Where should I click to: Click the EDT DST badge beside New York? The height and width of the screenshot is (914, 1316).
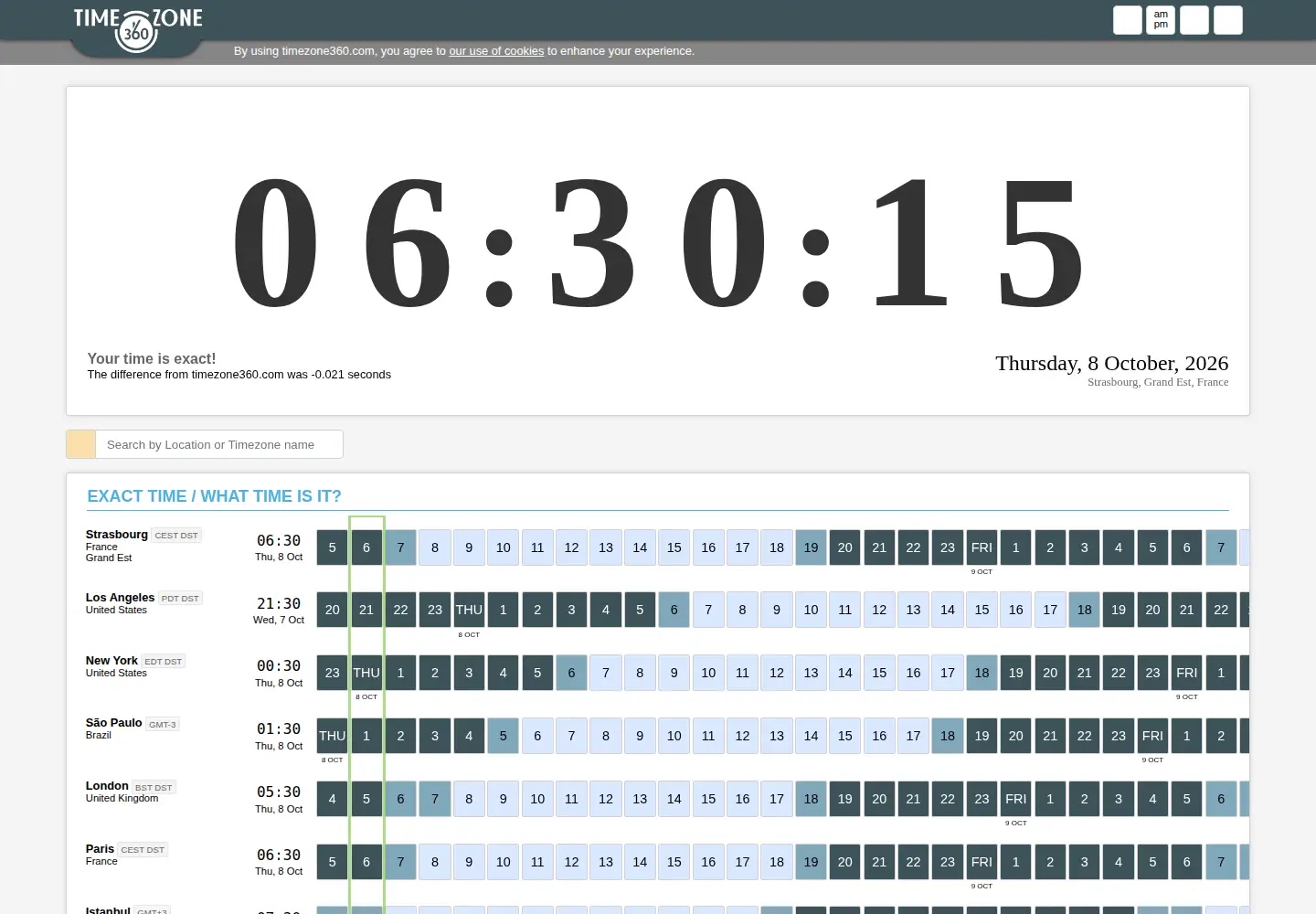point(164,662)
